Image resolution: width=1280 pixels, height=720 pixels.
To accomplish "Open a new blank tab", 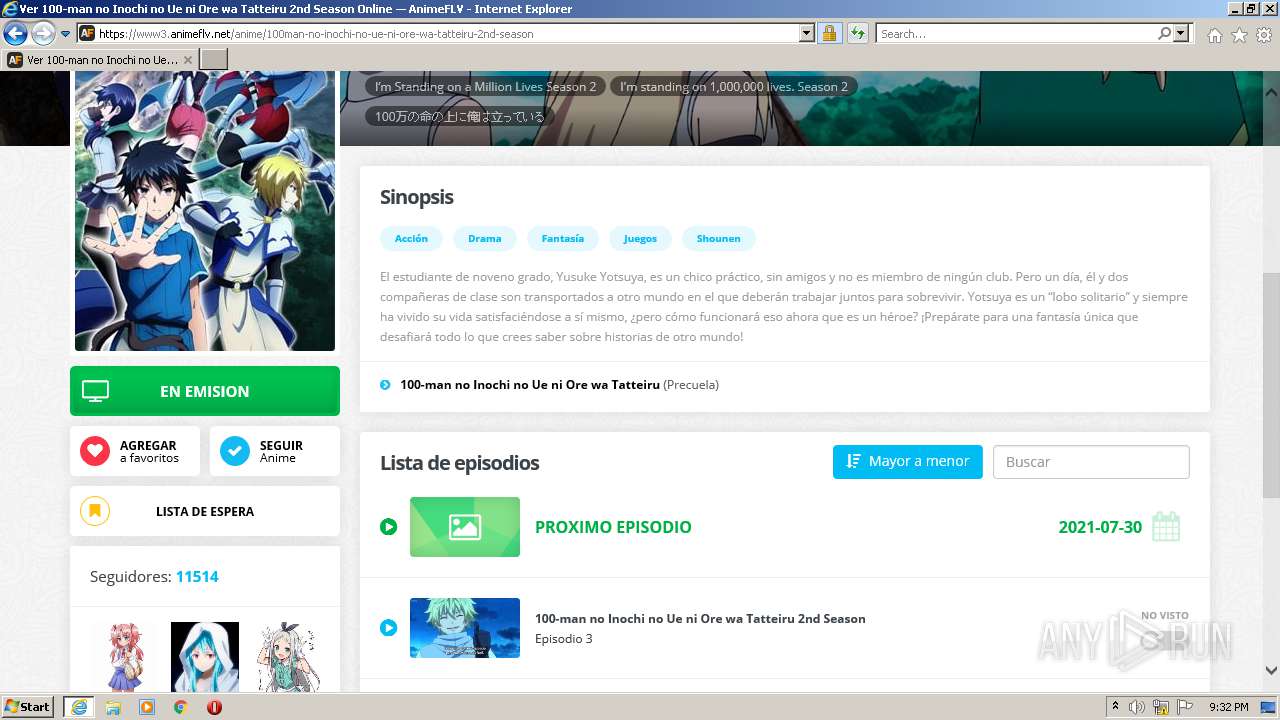I will point(214,60).
